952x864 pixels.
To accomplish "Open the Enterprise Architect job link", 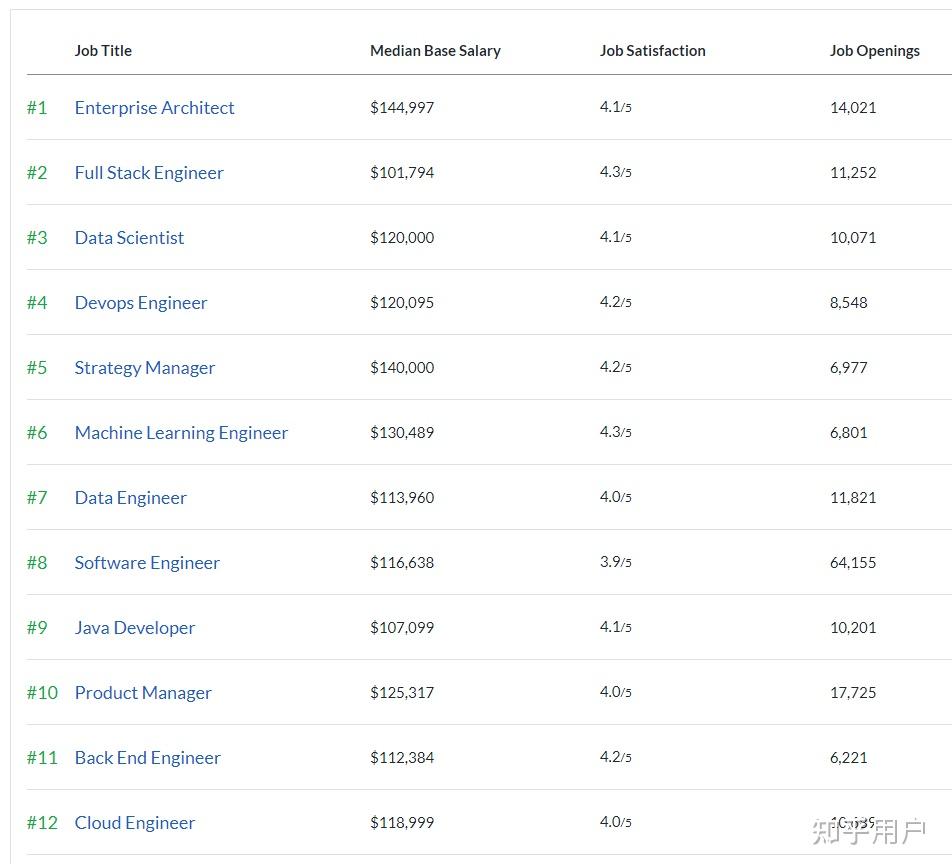I will (154, 108).
